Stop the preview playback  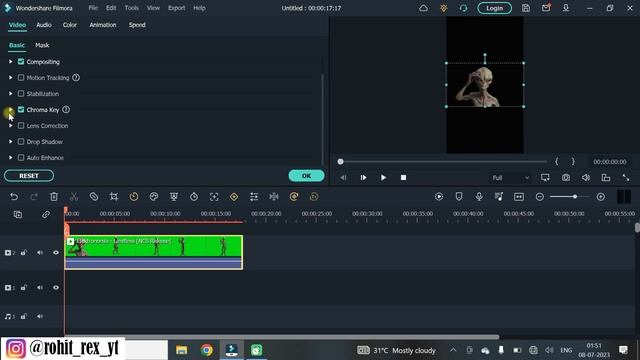coord(403,178)
